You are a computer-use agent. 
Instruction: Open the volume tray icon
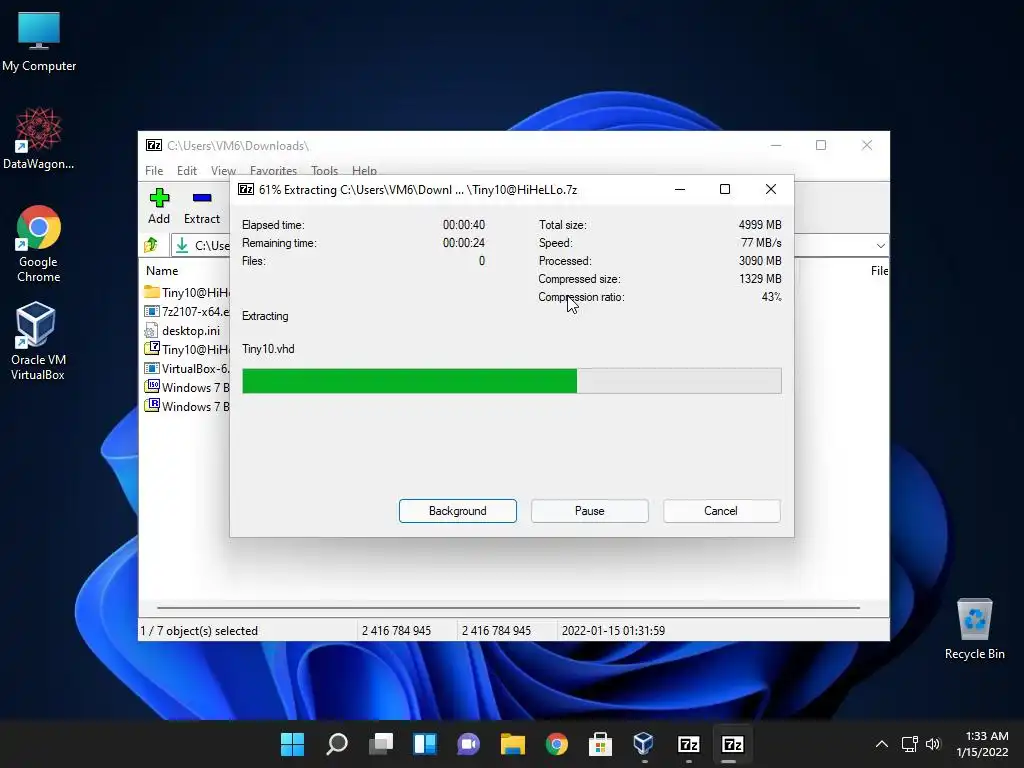tap(933, 744)
